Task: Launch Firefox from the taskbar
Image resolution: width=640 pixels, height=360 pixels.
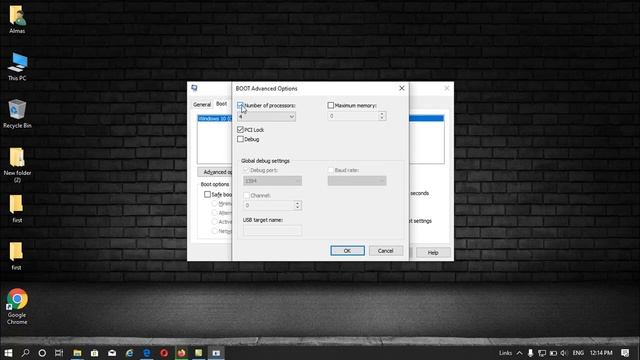Action: coord(181,353)
